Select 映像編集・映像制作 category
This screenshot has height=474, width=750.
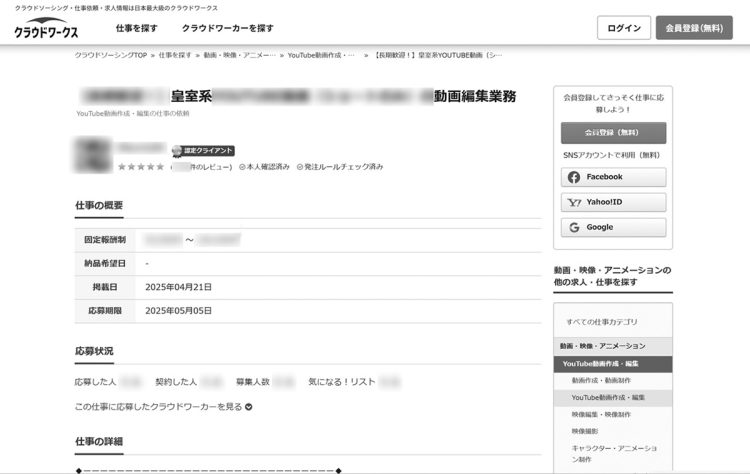click(601, 414)
